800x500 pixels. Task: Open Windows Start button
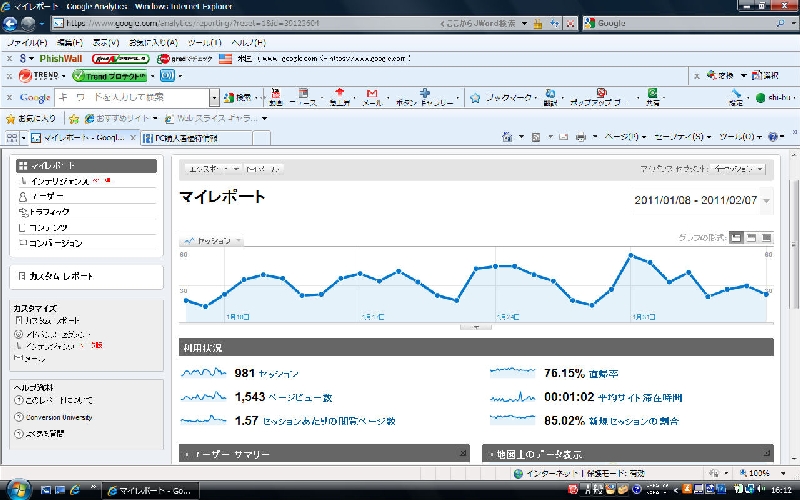(16, 490)
